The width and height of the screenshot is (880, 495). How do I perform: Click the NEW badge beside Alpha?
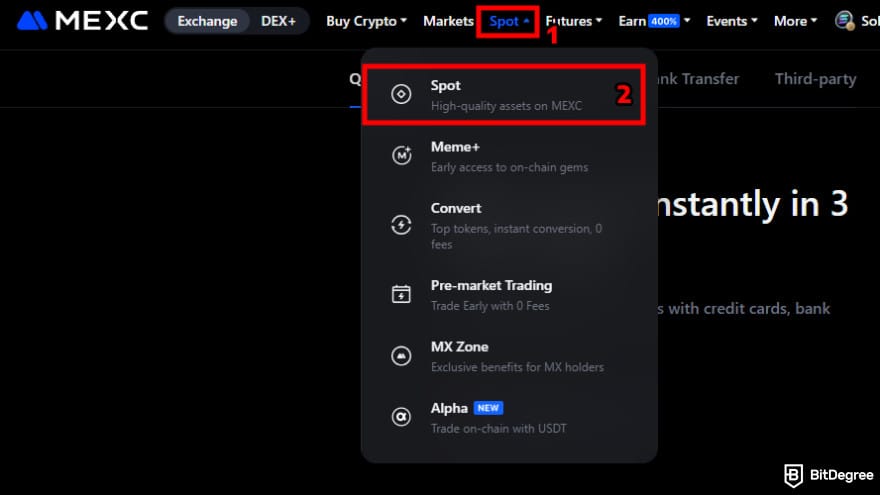(488, 408)
